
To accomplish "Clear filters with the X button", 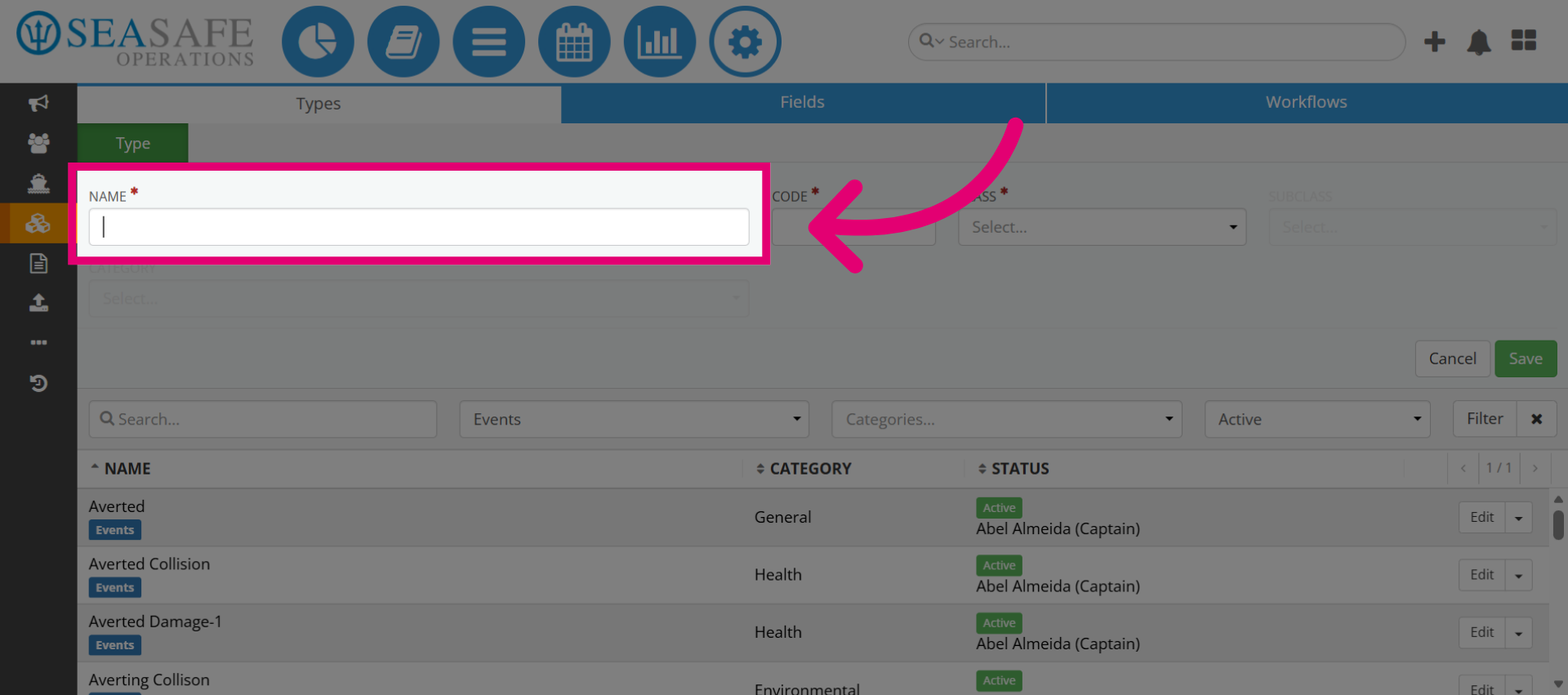I will 1536,419.
